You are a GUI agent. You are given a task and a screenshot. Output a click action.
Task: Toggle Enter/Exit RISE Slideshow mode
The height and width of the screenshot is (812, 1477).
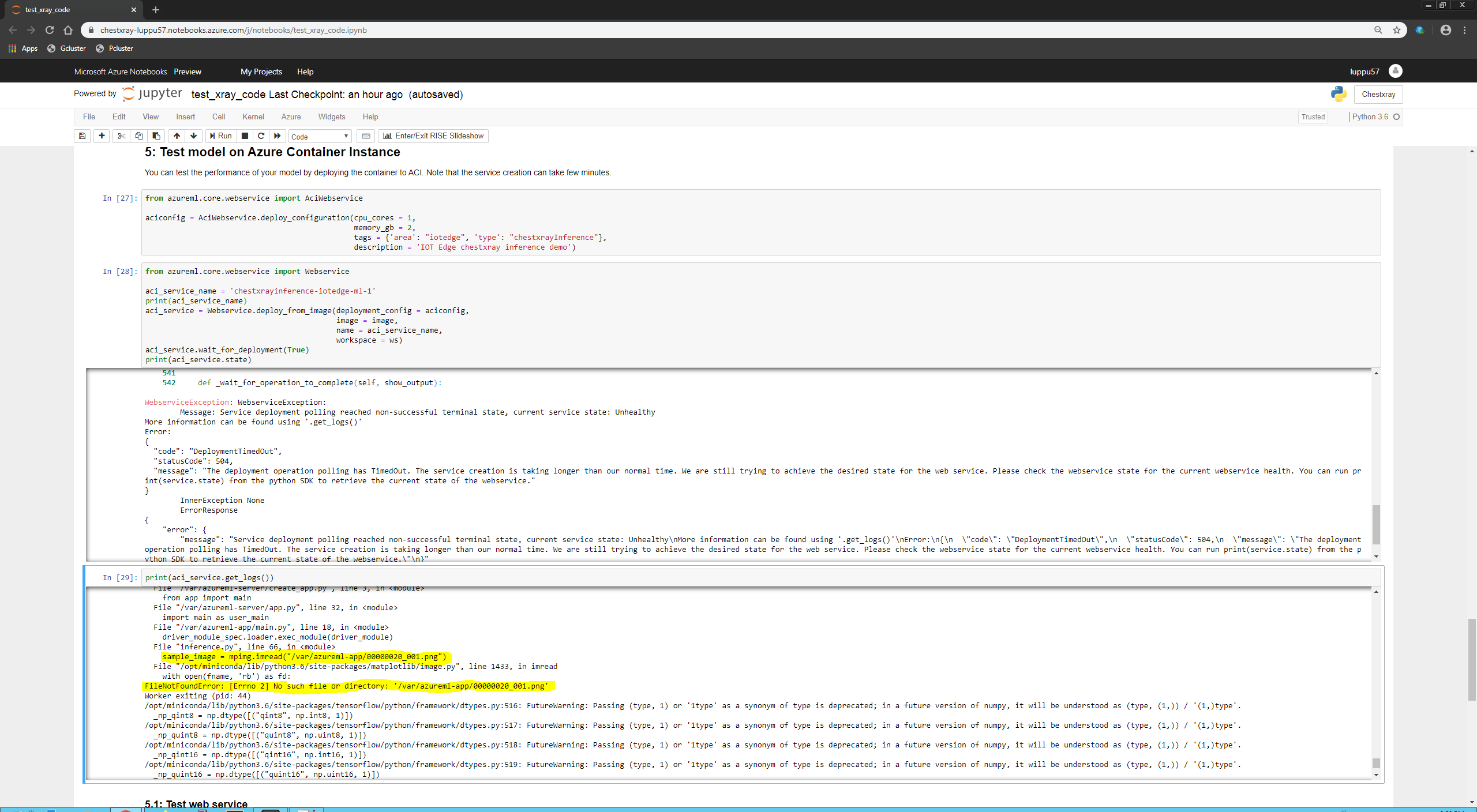(433, 136)
